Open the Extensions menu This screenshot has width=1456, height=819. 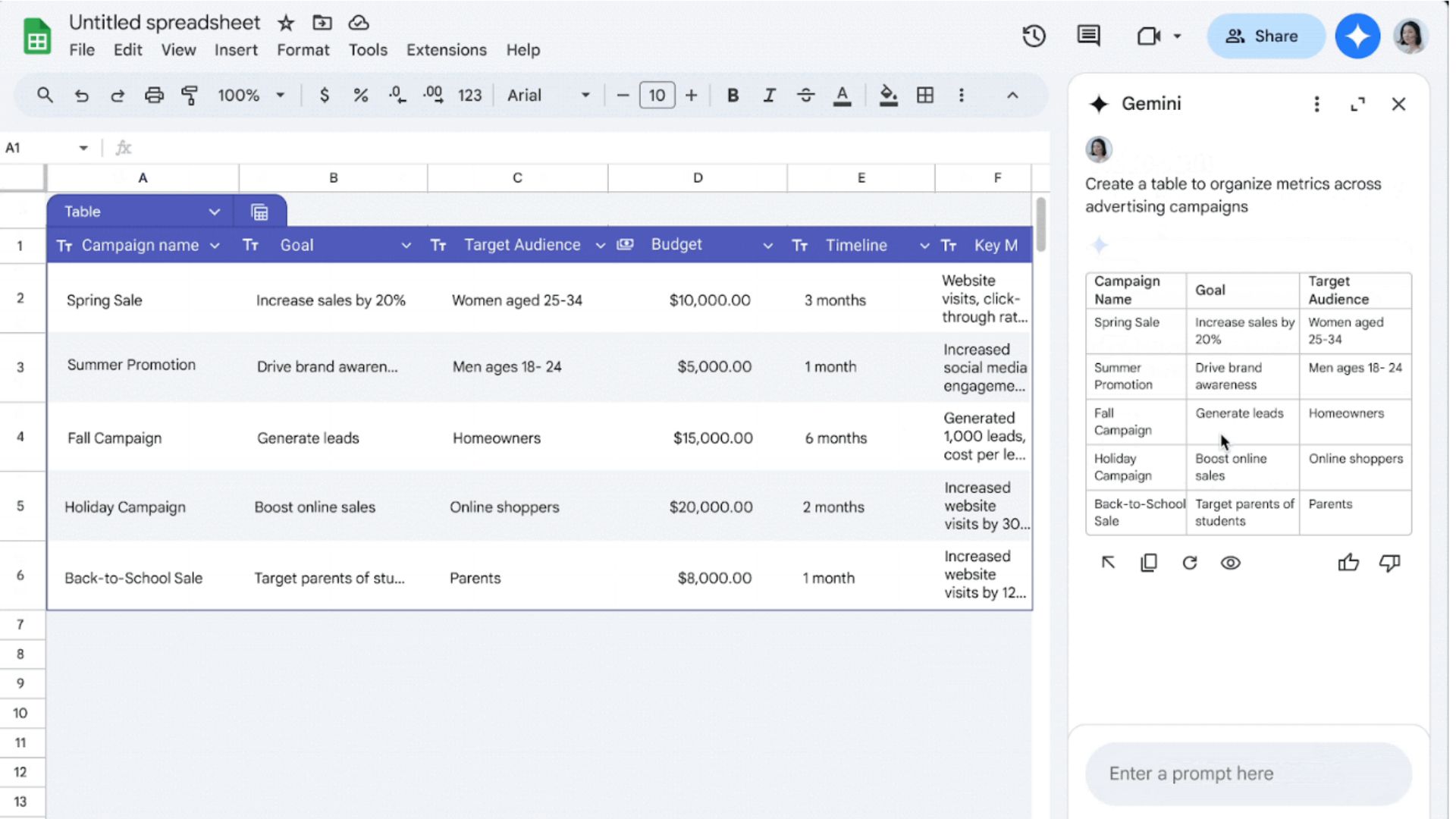click(x=446, y=49)
